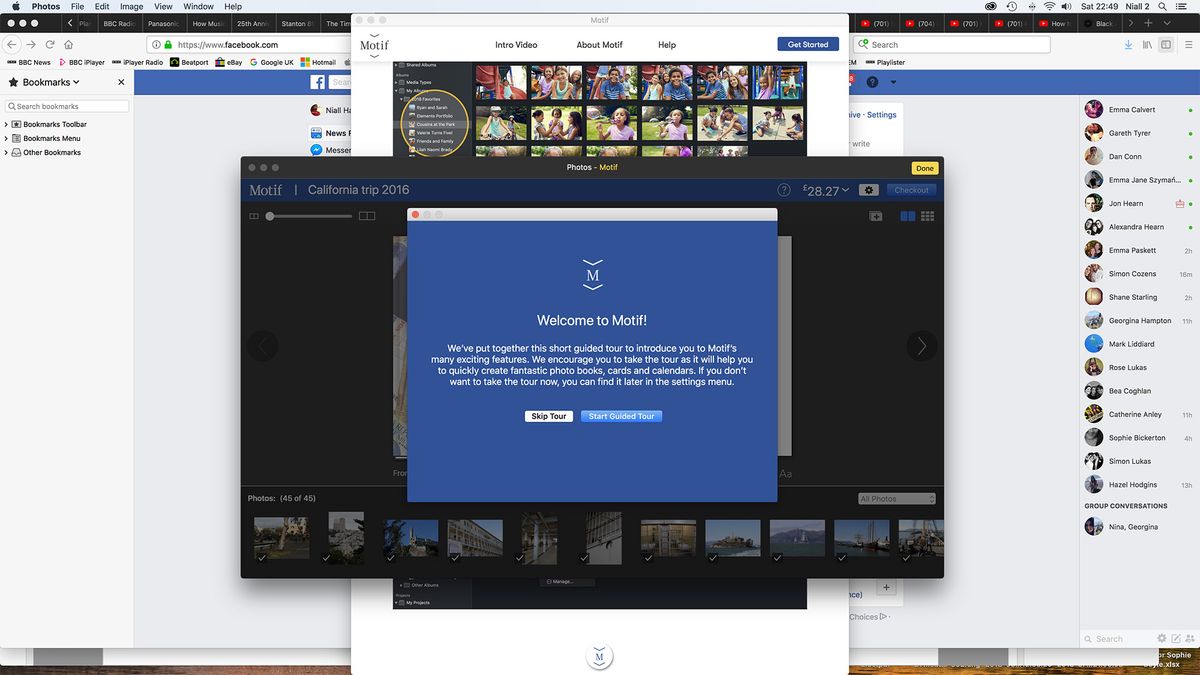Switch to grid overview icon in Motif

pos(928,216)
